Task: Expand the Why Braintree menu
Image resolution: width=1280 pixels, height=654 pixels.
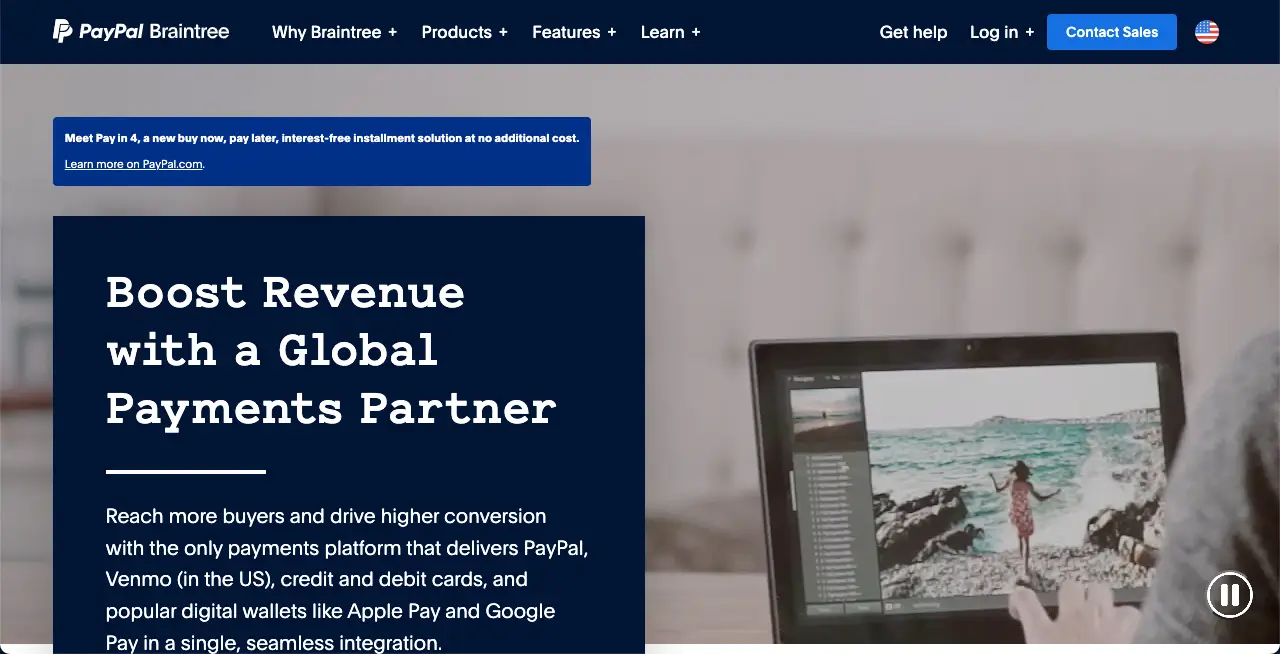Action: click(x=334, y=32)
